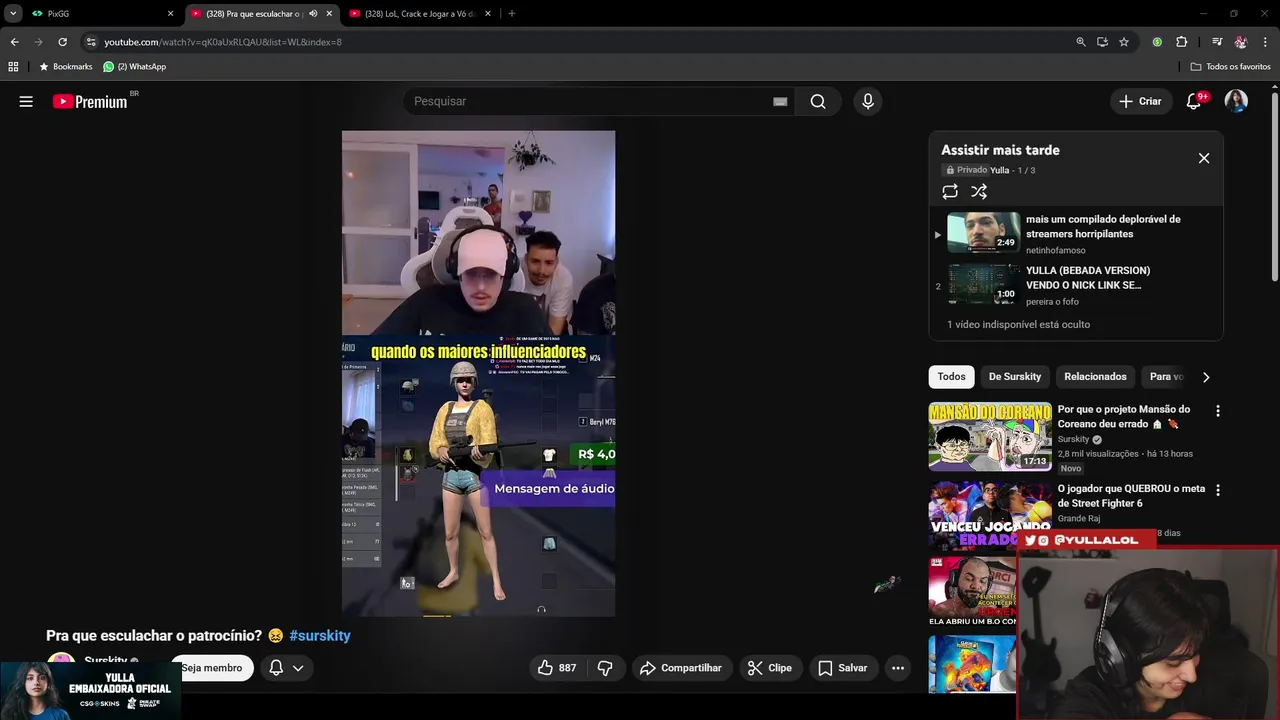Open YULLA (BEBADA VERSION) playlist video
This screenshot has width=1280, height=720.
point(1075,284)
